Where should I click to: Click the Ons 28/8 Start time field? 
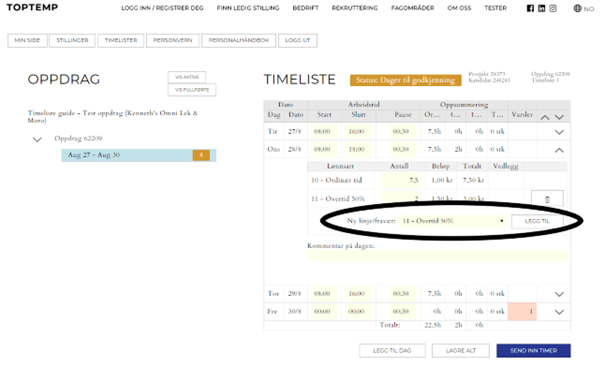click(x=323, y=149)
